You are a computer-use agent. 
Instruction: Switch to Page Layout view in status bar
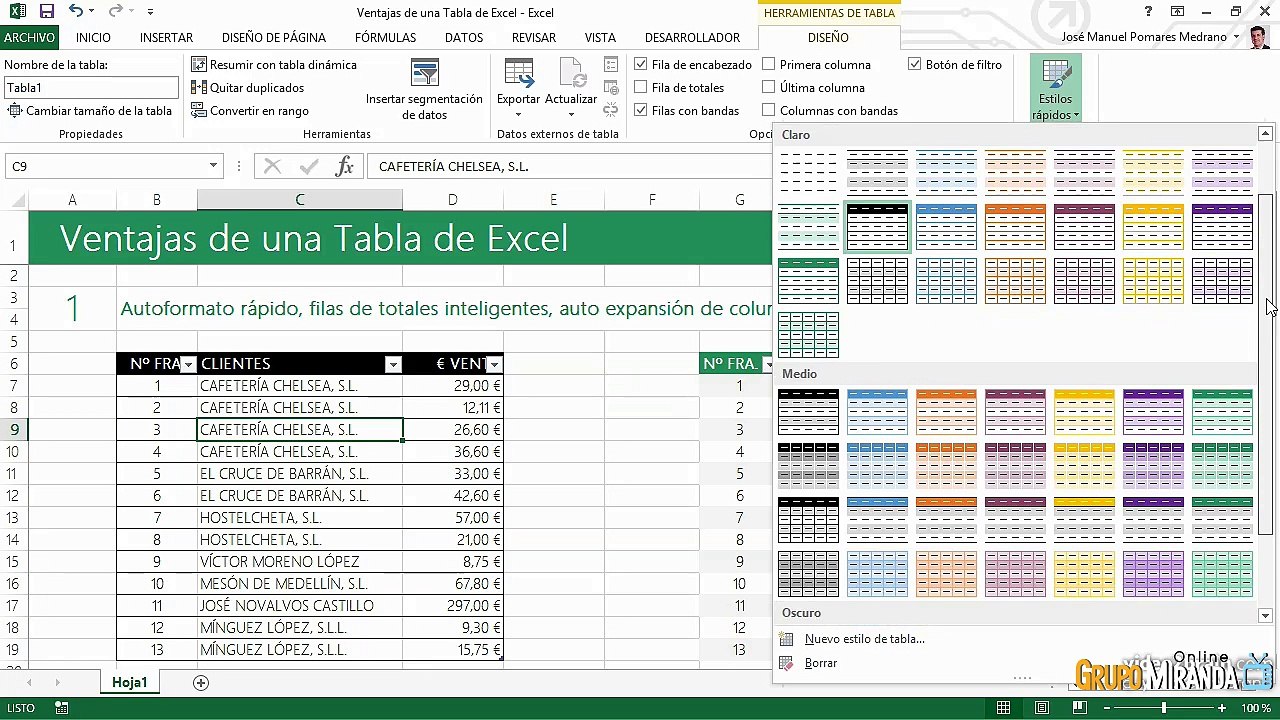click(1042, 708)
